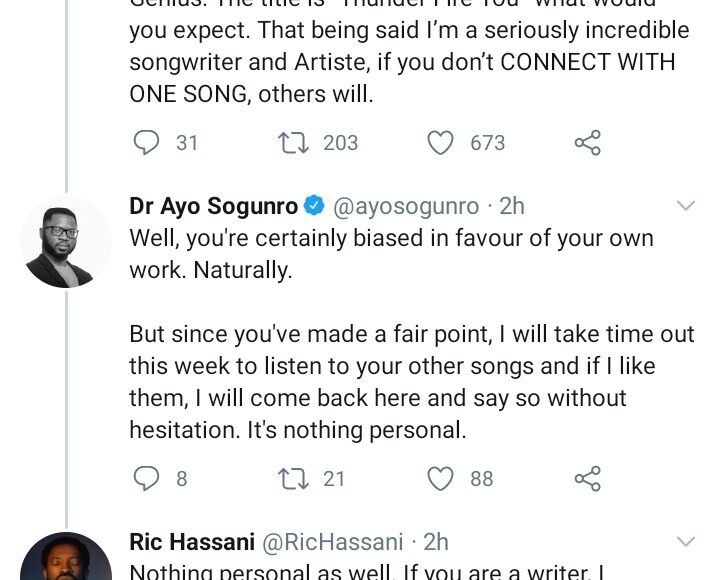Open options chevron on Ric Hassani's tweet

pos(685,542)
